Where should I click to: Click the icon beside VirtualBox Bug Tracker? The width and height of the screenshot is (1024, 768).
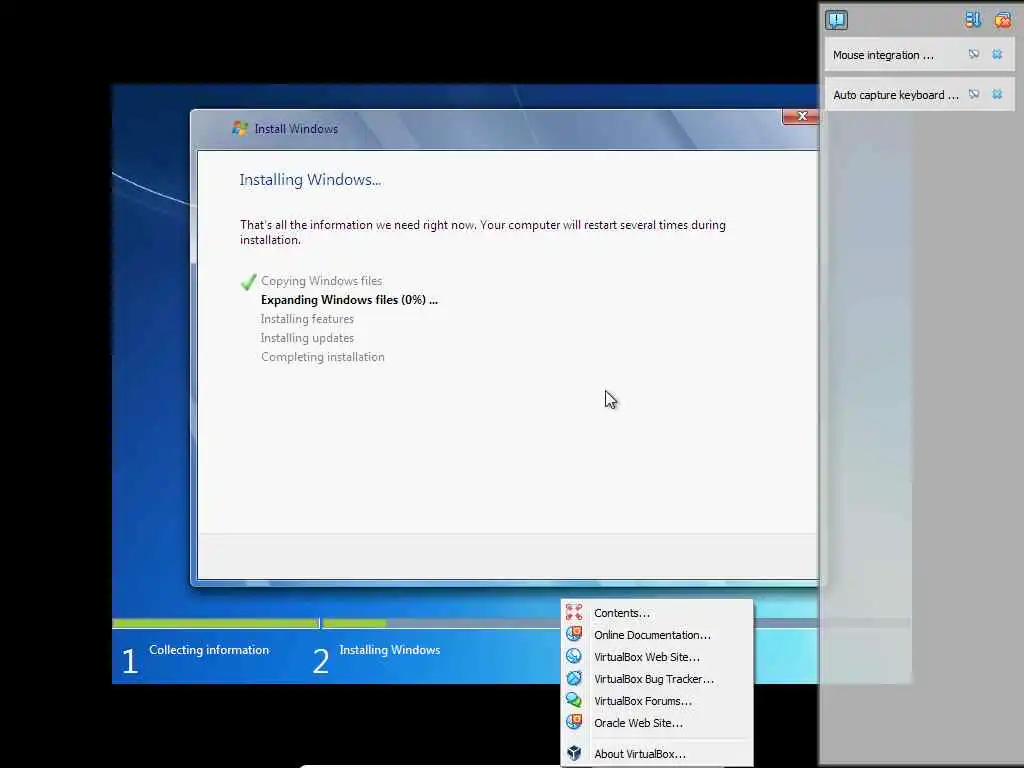(574, 678)
